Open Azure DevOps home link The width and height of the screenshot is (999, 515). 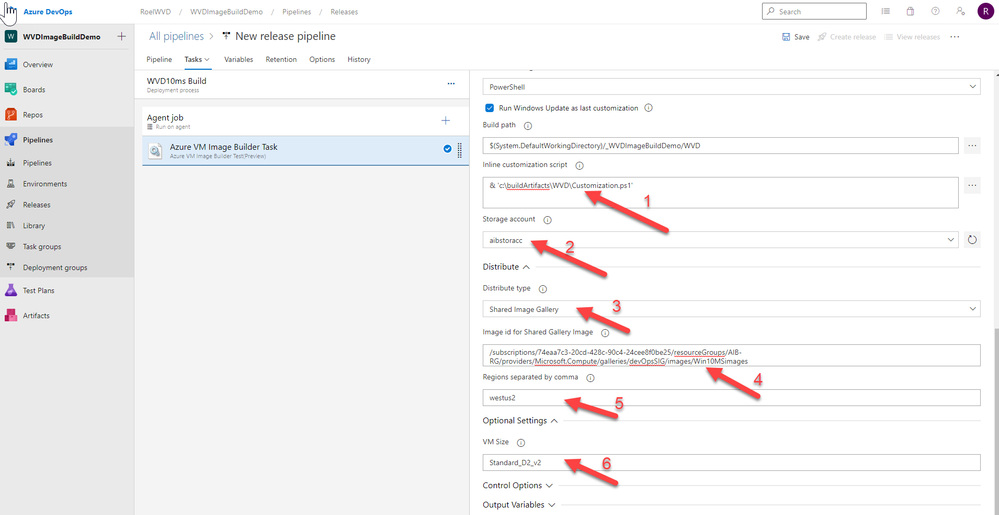(x=47, y=11)
